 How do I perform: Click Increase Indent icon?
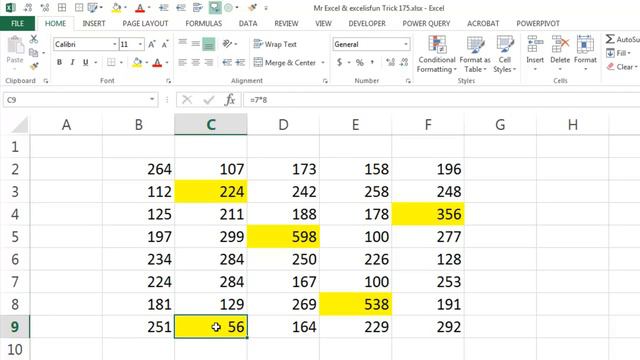click(240, 62)
